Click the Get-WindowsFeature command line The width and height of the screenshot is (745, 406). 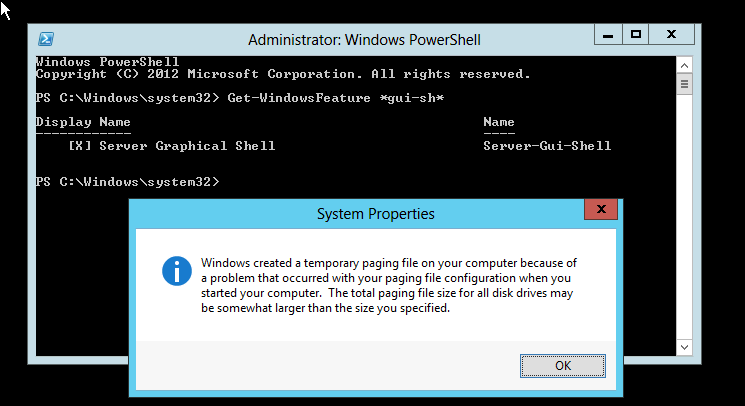coord(240,98)
